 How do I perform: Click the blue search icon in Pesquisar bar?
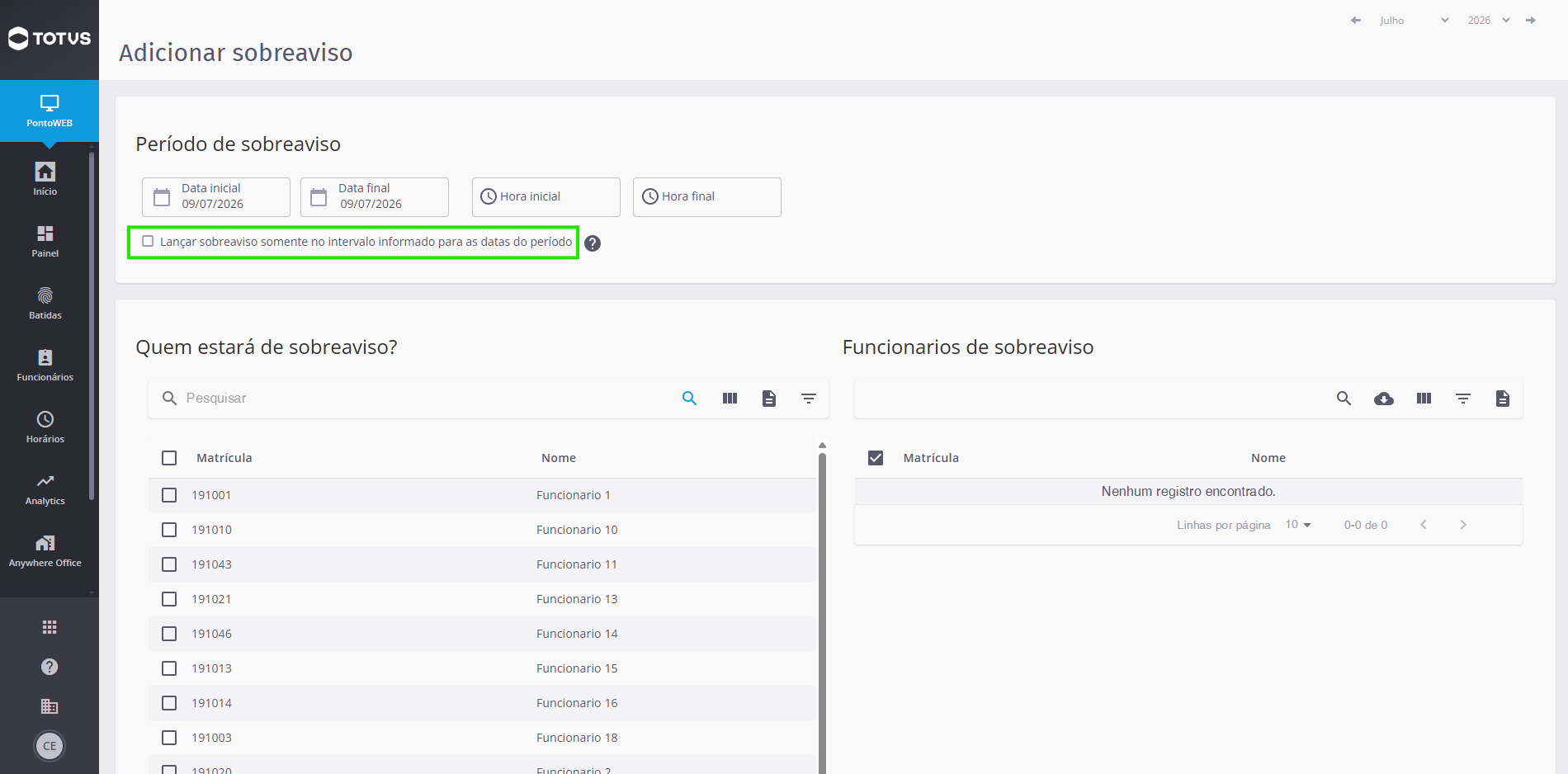click(x=690, y=399)
